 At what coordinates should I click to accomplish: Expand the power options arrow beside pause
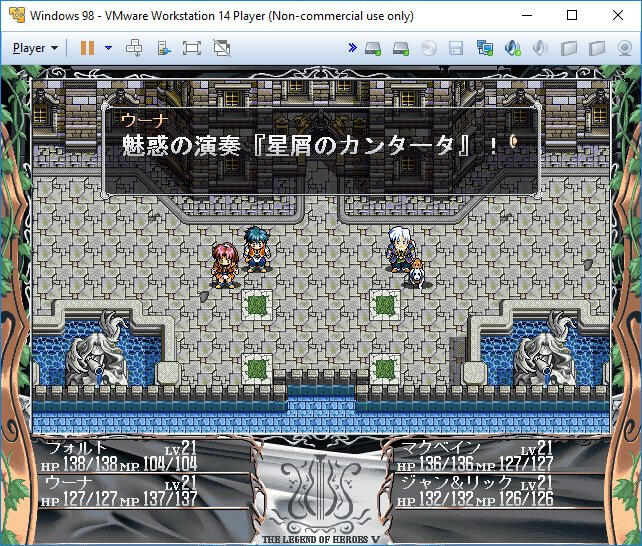(108, 47)
